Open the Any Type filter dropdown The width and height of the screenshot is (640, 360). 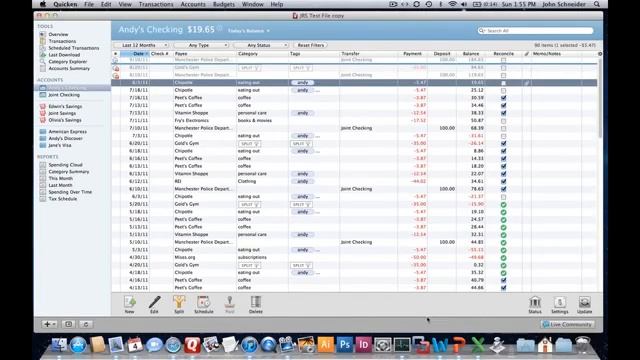pyautogui.click(x=201, y=45)
